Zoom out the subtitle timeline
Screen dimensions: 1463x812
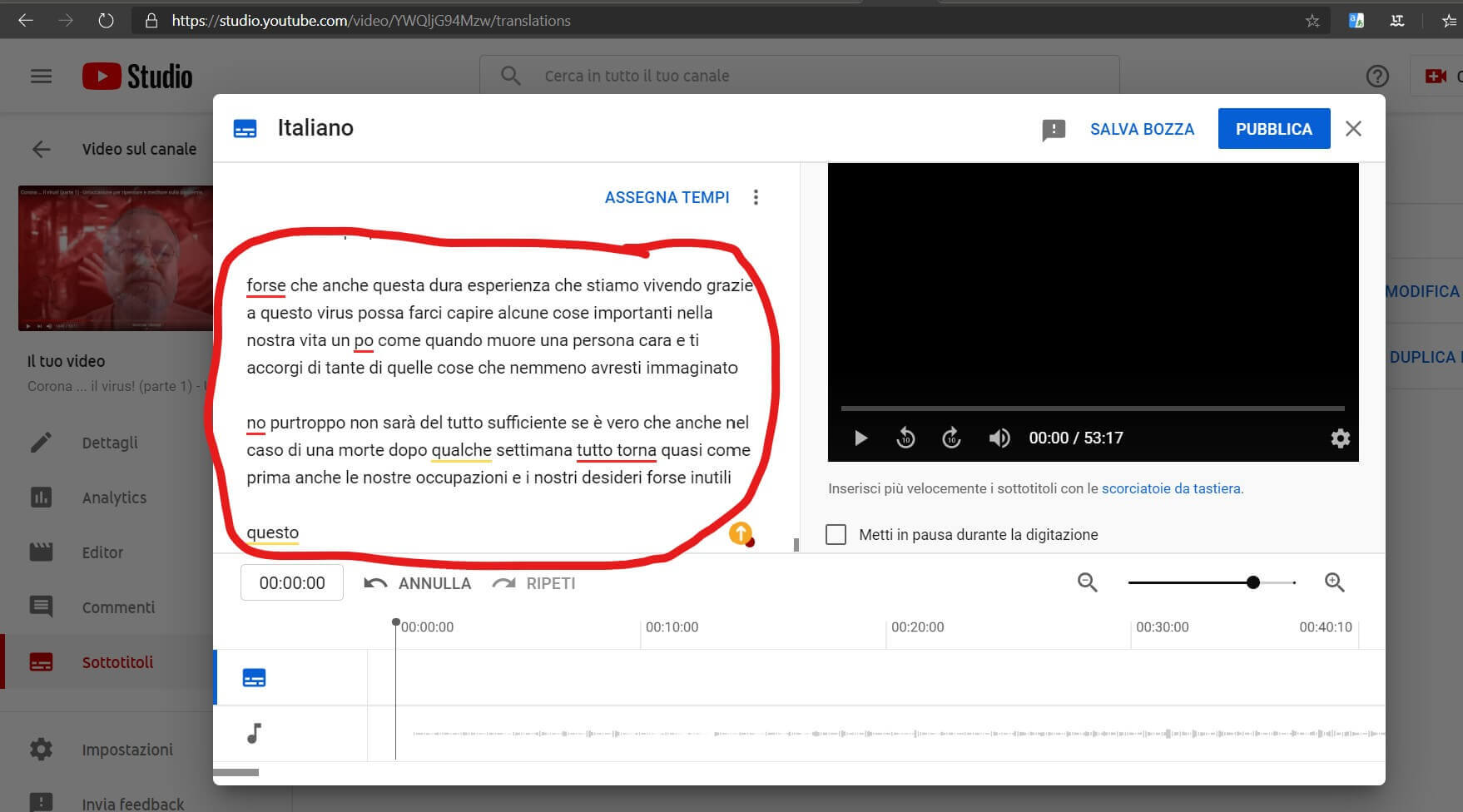point(1087,582)
